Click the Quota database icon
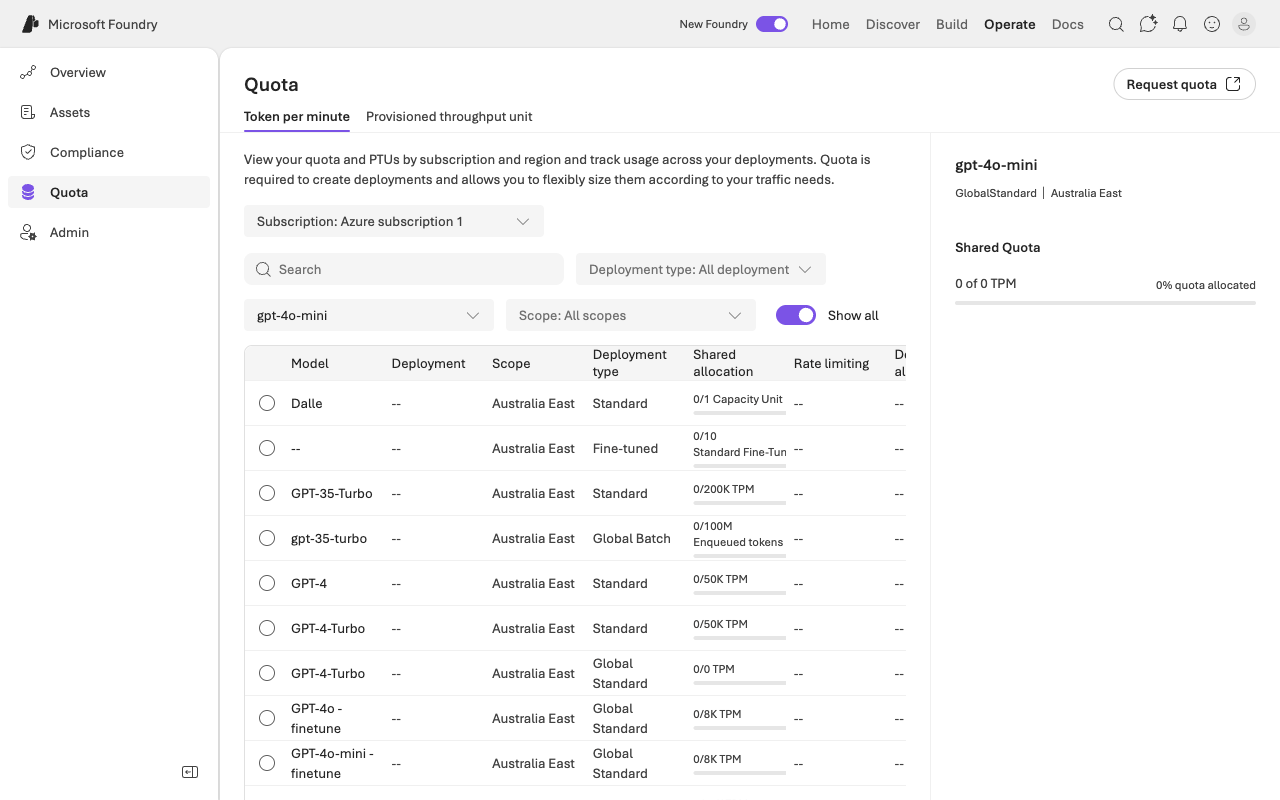Screen dimensions: 1280x800 click(28, 192)
